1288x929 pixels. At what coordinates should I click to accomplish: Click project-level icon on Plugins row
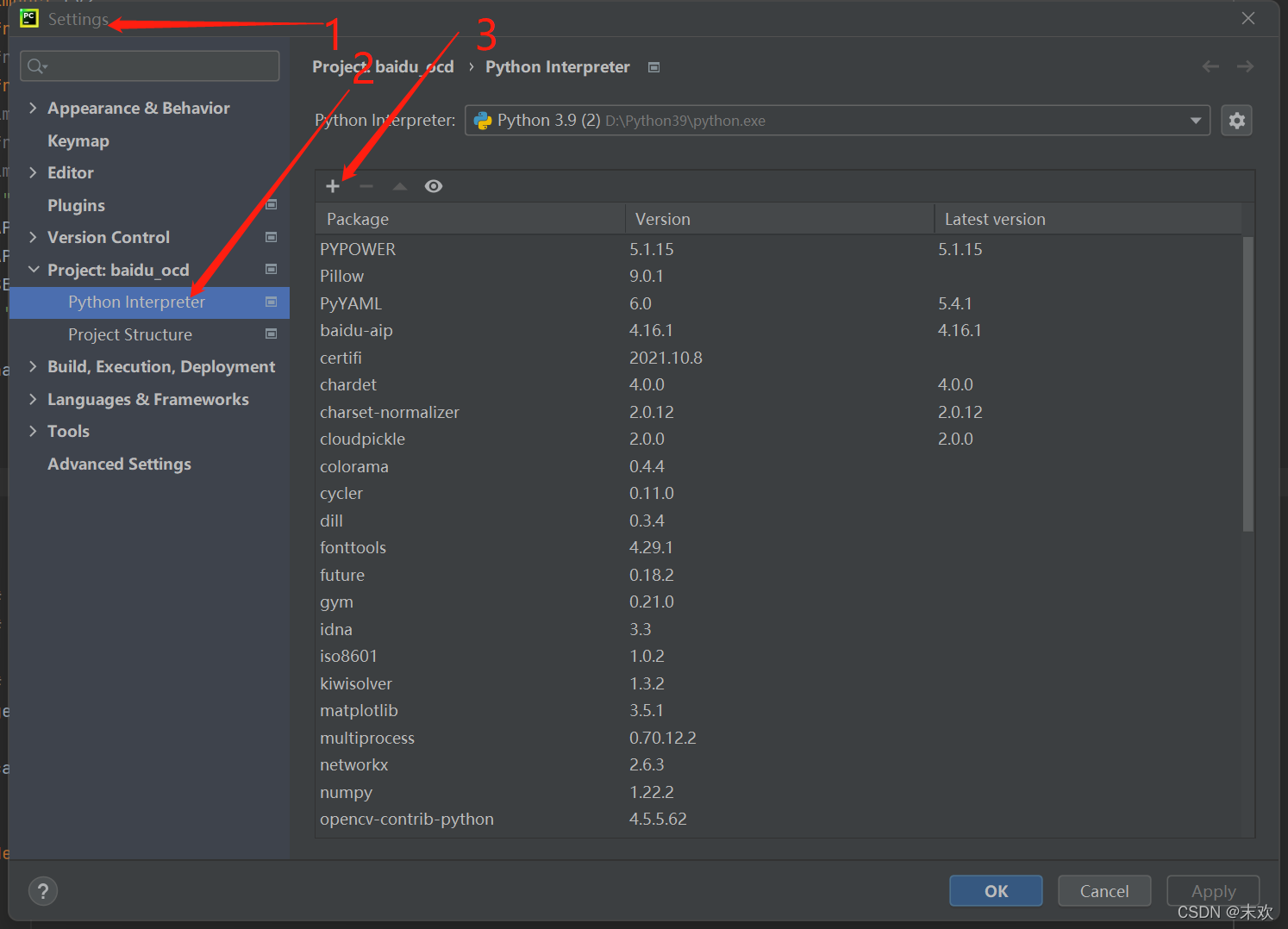[272, 204]
